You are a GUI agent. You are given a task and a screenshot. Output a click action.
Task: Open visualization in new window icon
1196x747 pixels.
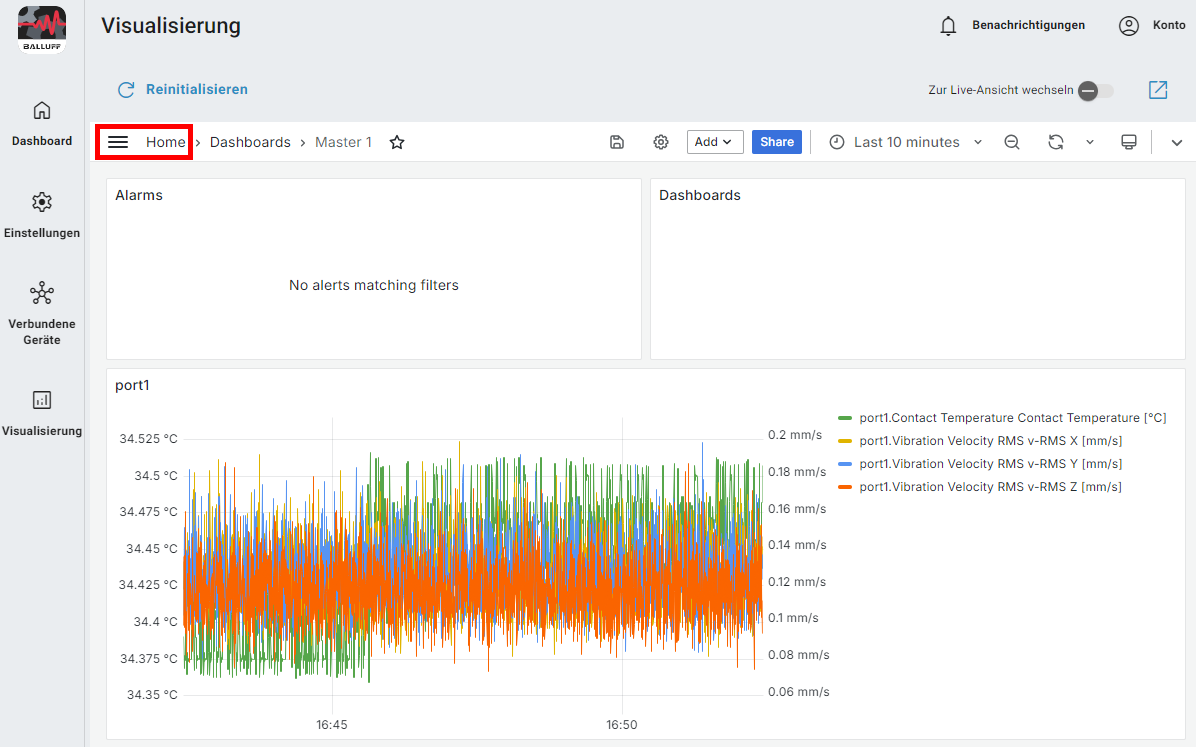pos(1158,90)
